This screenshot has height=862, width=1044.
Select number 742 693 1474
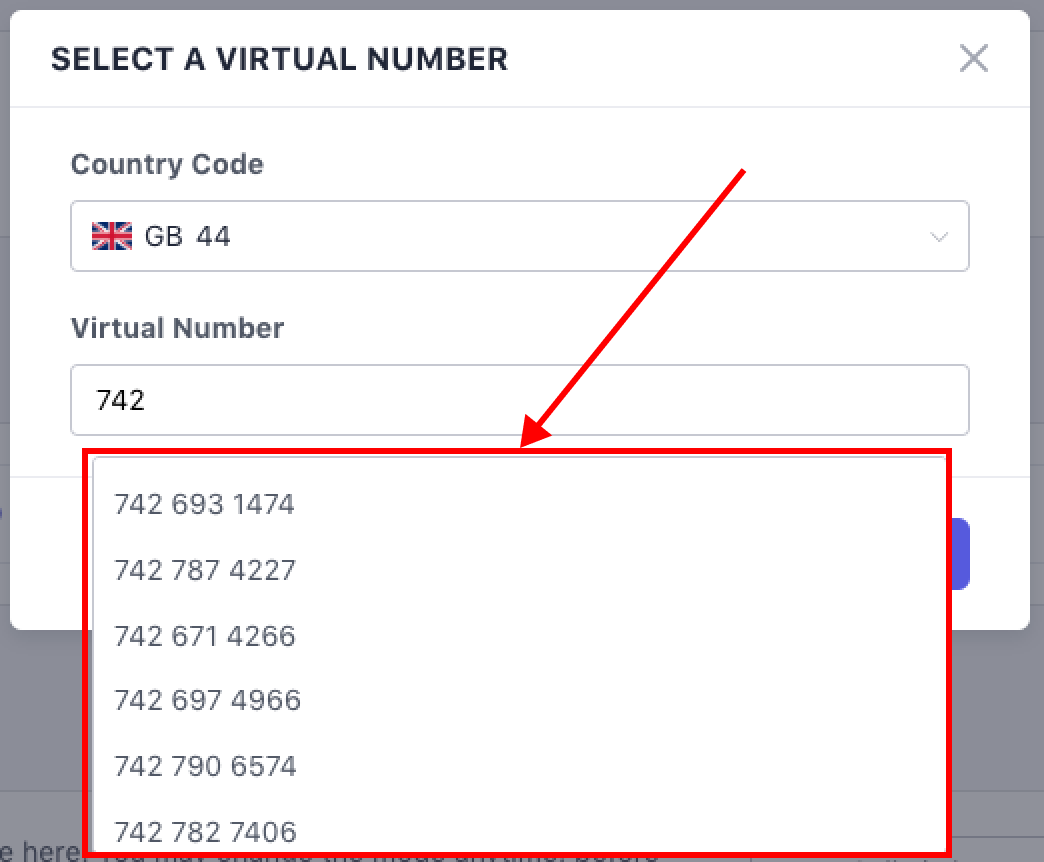pyautogui.click(x=204, y=504)
